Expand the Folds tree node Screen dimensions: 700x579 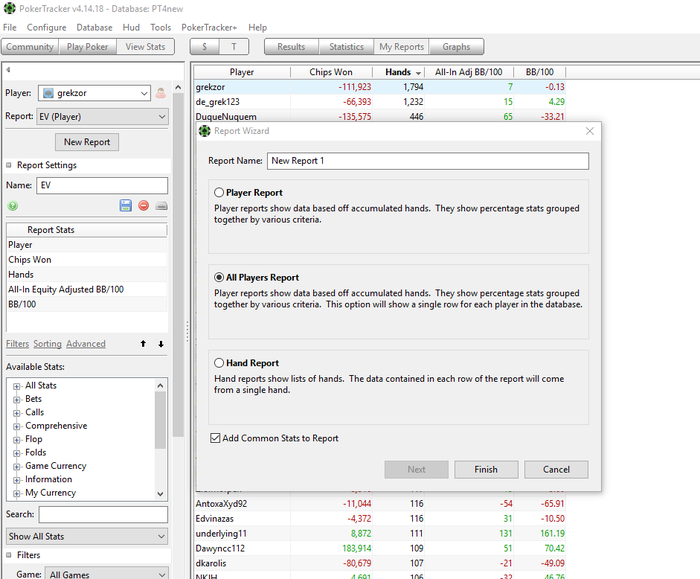tap(17, 453)
